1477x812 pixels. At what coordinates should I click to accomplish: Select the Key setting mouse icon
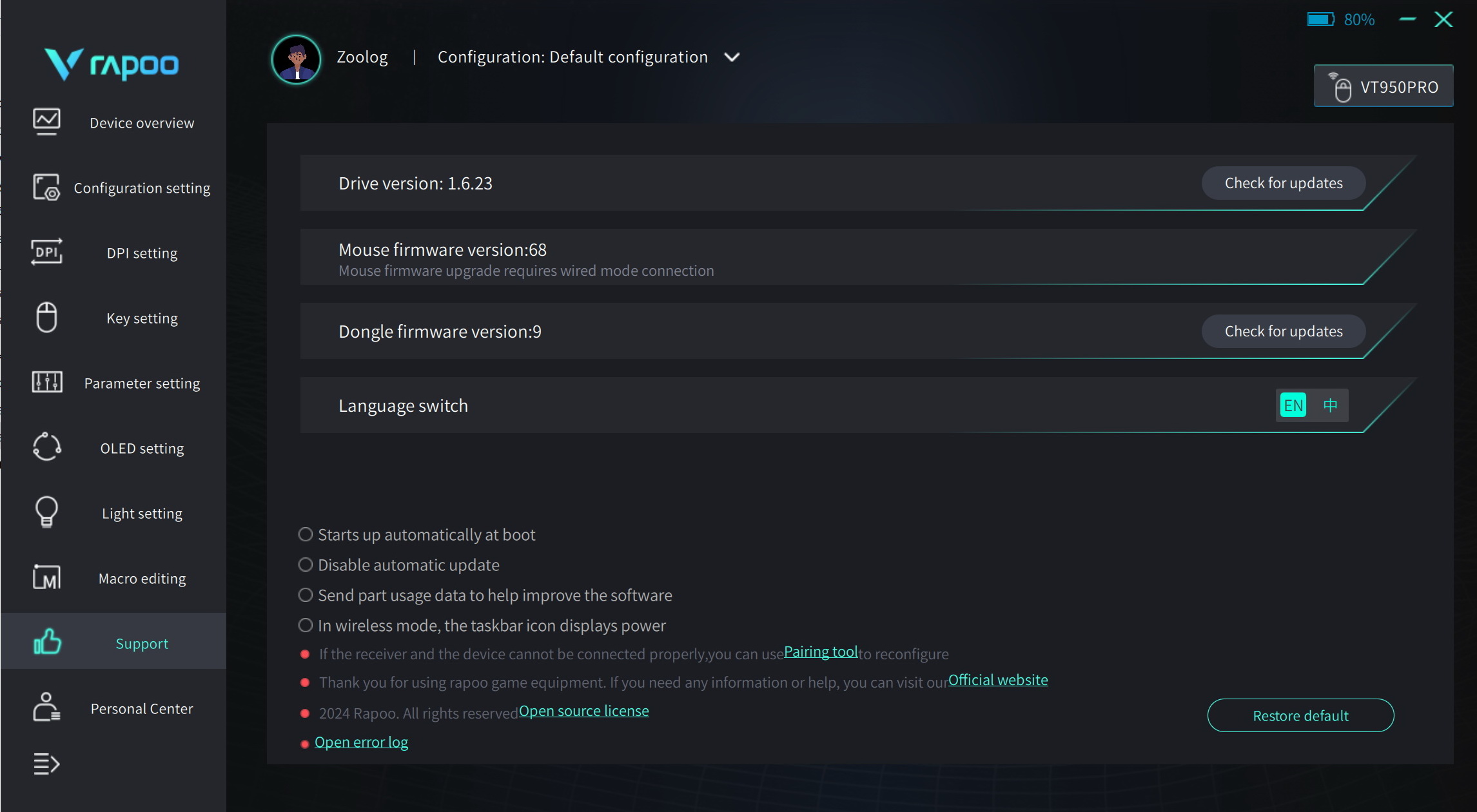click(x=46, y=317)
